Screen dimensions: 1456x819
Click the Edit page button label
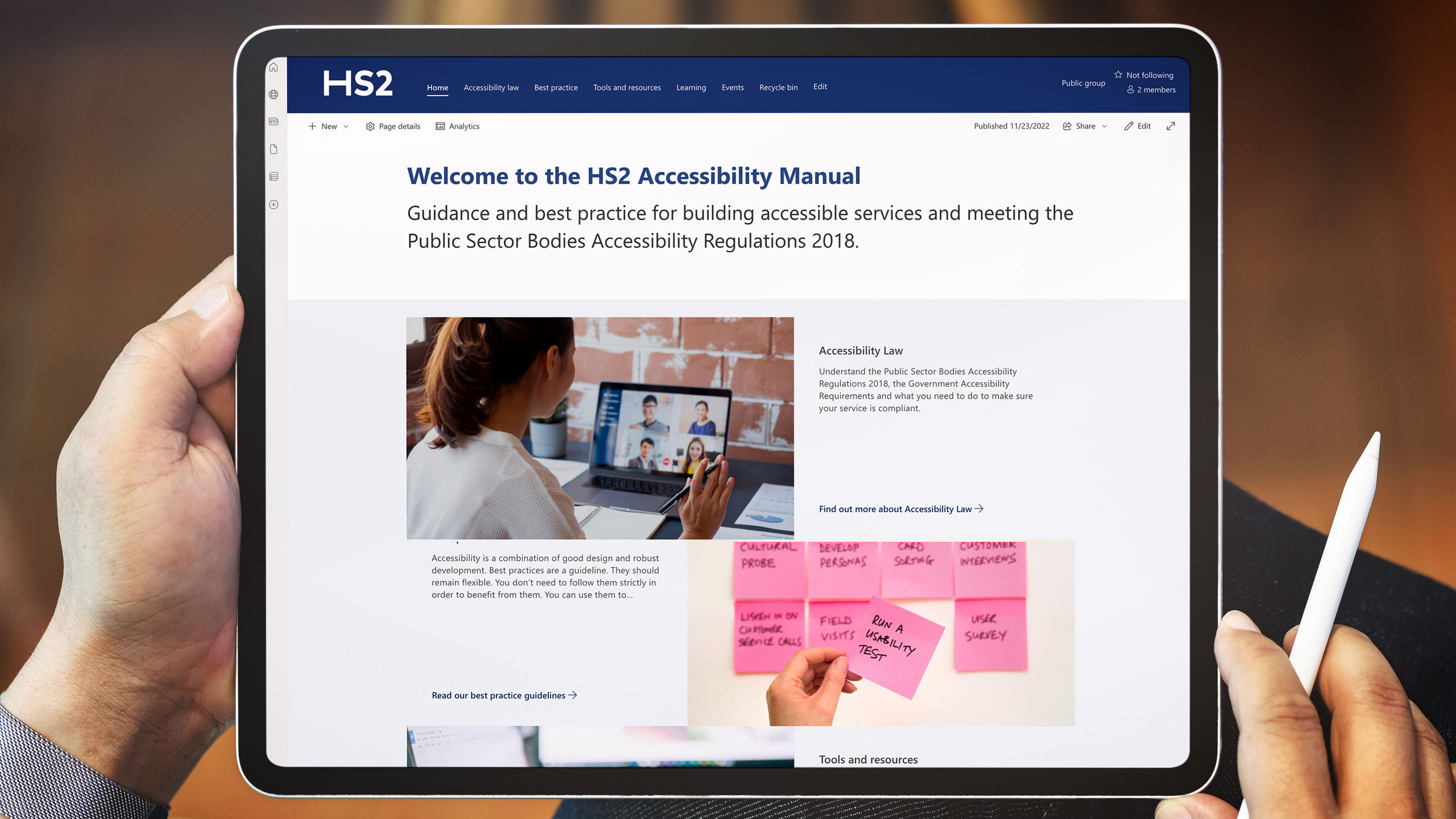[1144, 126]
